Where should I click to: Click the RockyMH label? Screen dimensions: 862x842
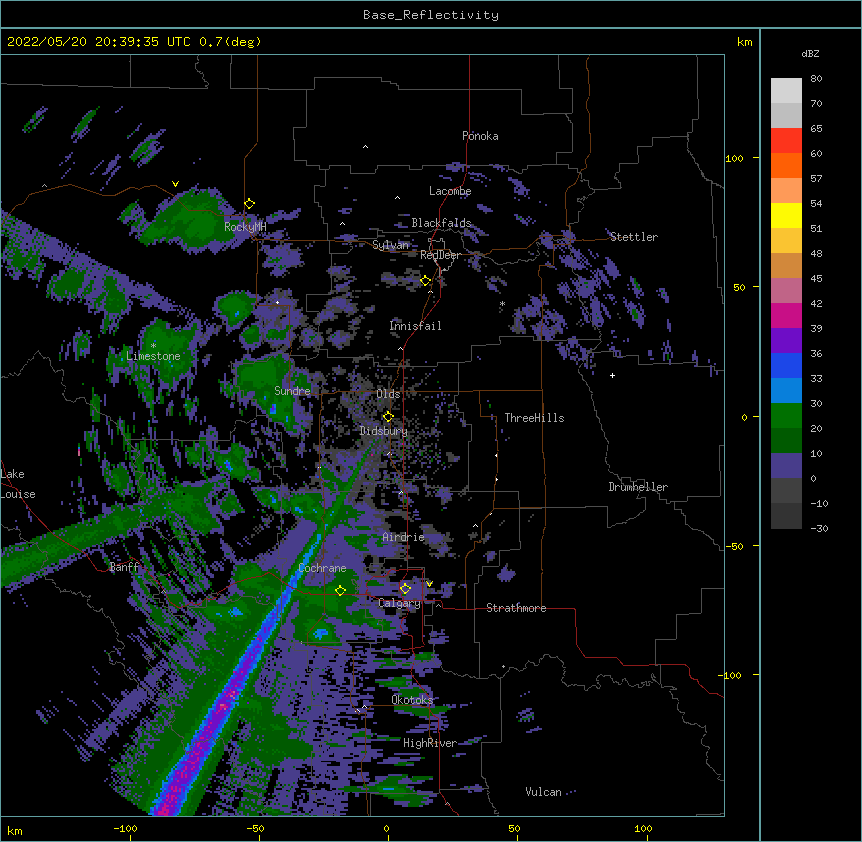pyautogui.click(x=245, y=227)
